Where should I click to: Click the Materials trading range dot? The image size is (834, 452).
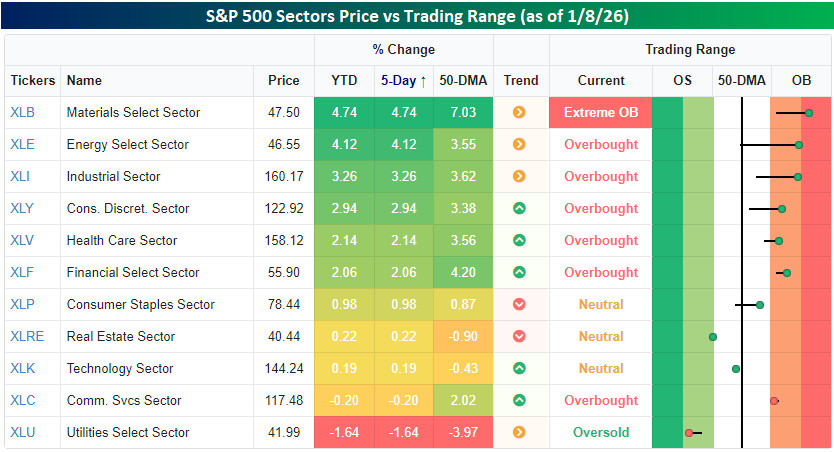coord(809,113)
